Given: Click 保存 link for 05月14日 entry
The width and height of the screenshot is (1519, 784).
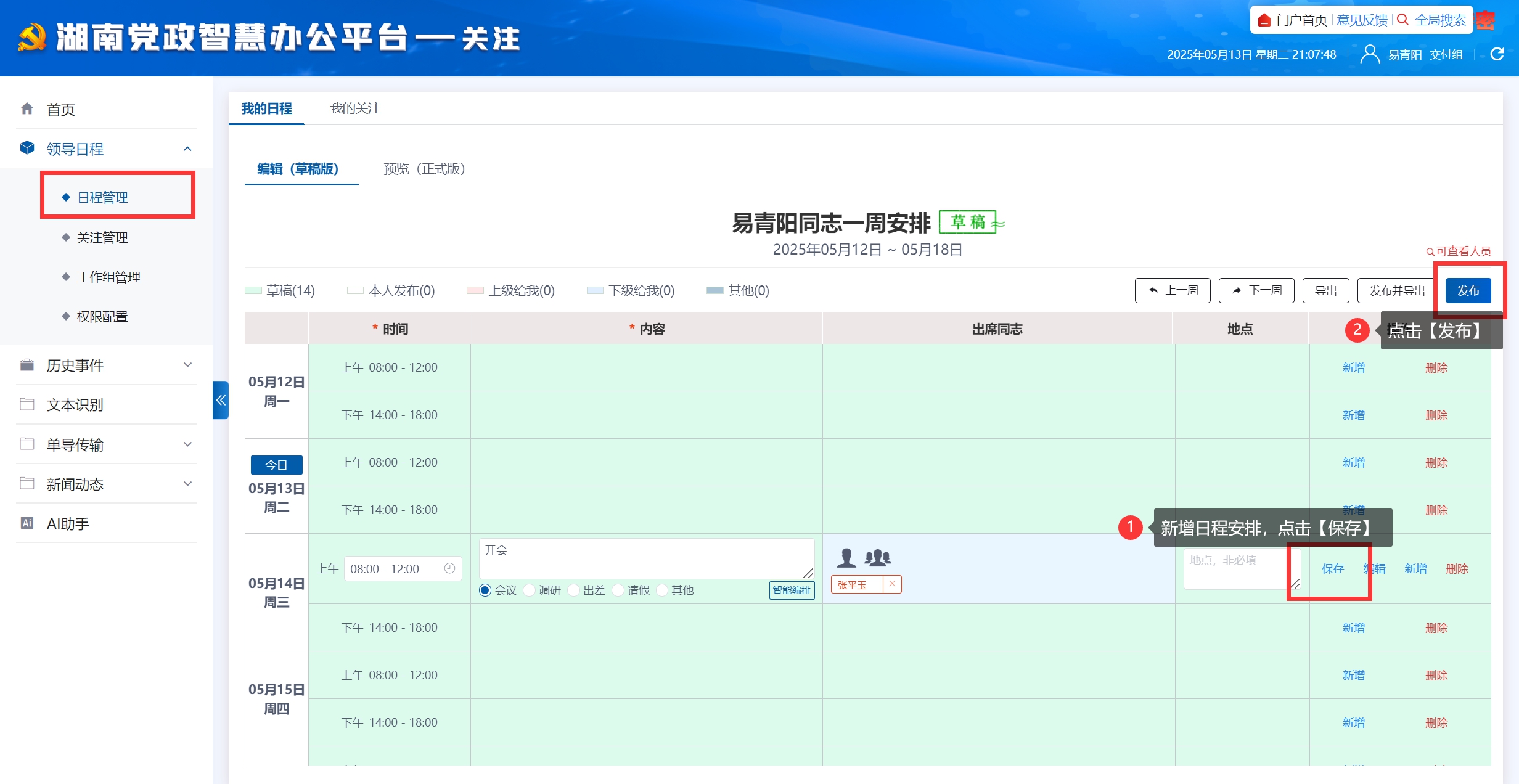Looking at the screenshot, I should pyautogui.click(x=1333, y=568).
